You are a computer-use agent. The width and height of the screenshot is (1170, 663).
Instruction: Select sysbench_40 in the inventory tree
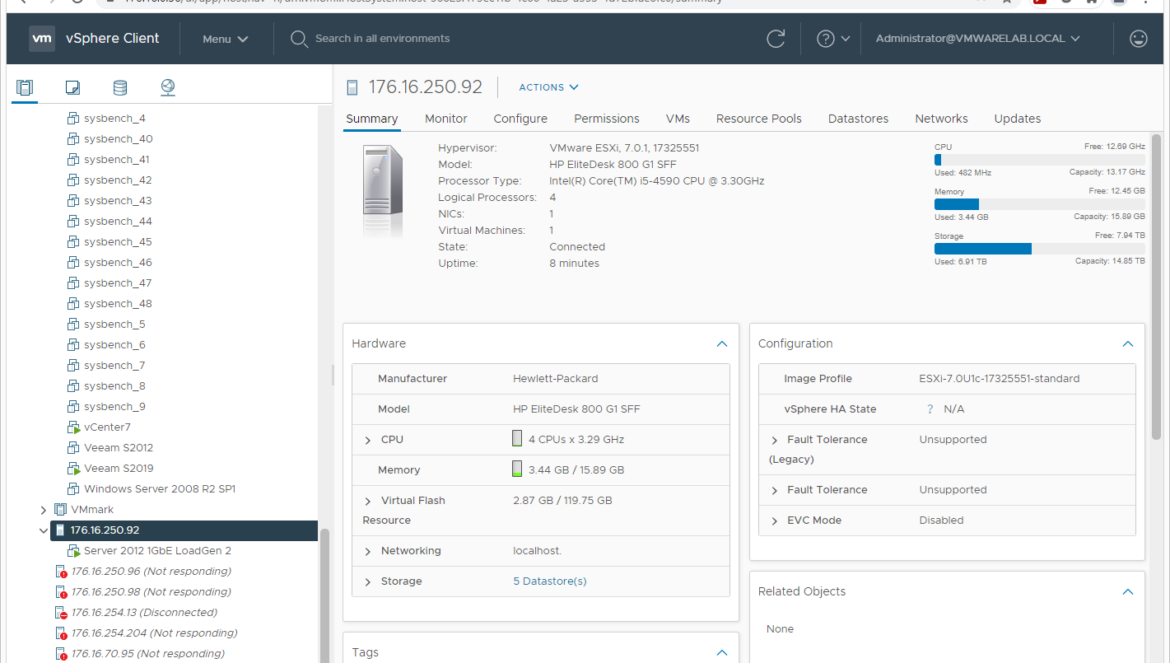pos(118,139)
